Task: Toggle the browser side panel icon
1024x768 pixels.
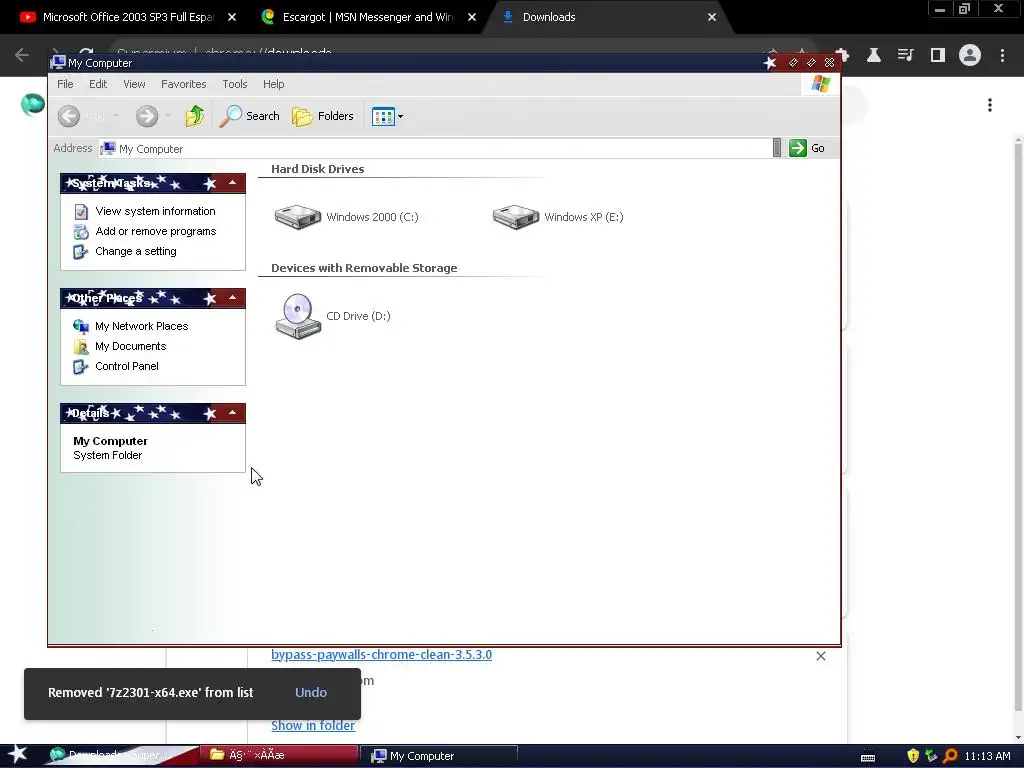Action: click(938, 56)
